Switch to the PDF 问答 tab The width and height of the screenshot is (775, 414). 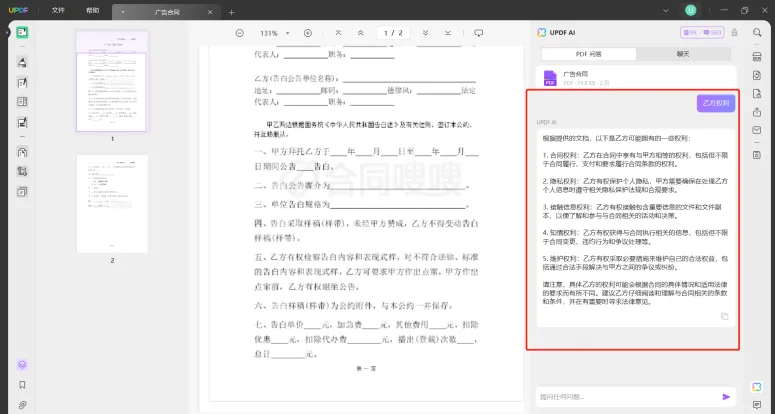click(588, 54)
